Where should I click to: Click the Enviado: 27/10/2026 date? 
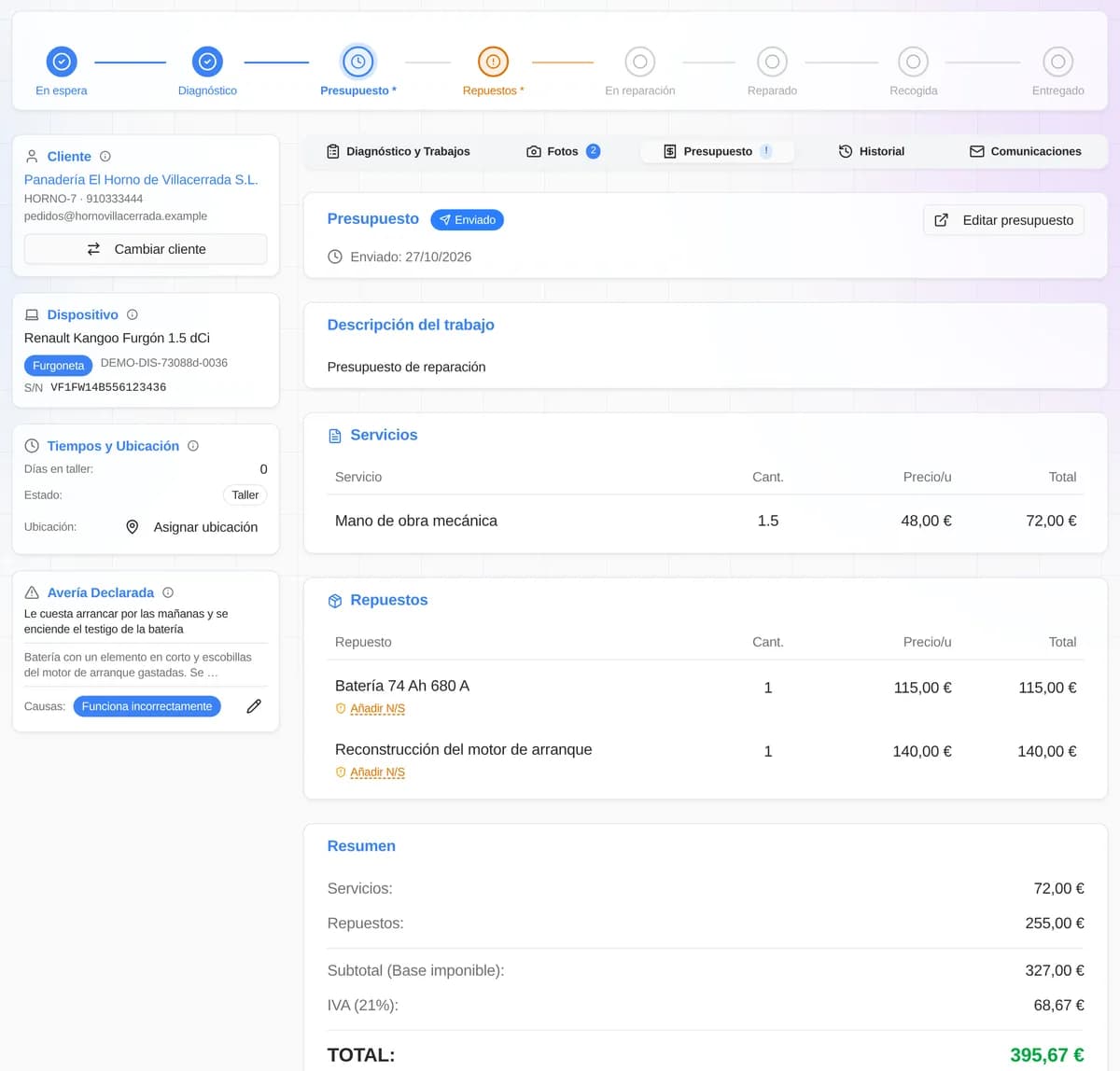click(x=411, y=257)
